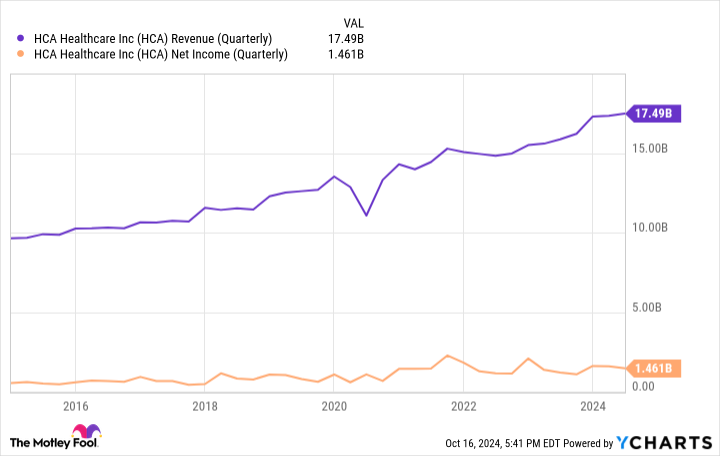Select HCA Revenue (Quarterly) legend label
720x456 pixels.
(160, 39)
